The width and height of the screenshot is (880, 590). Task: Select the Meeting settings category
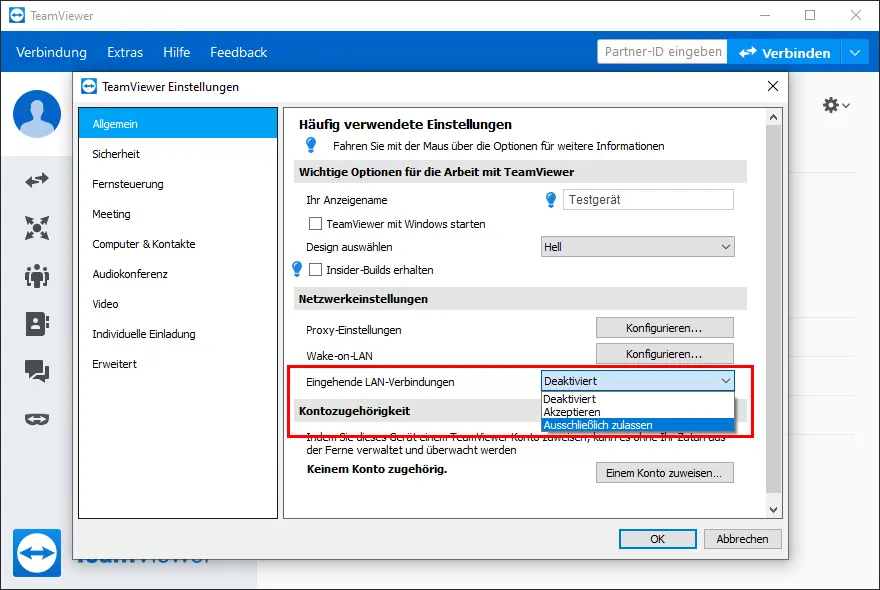[178, 214]
